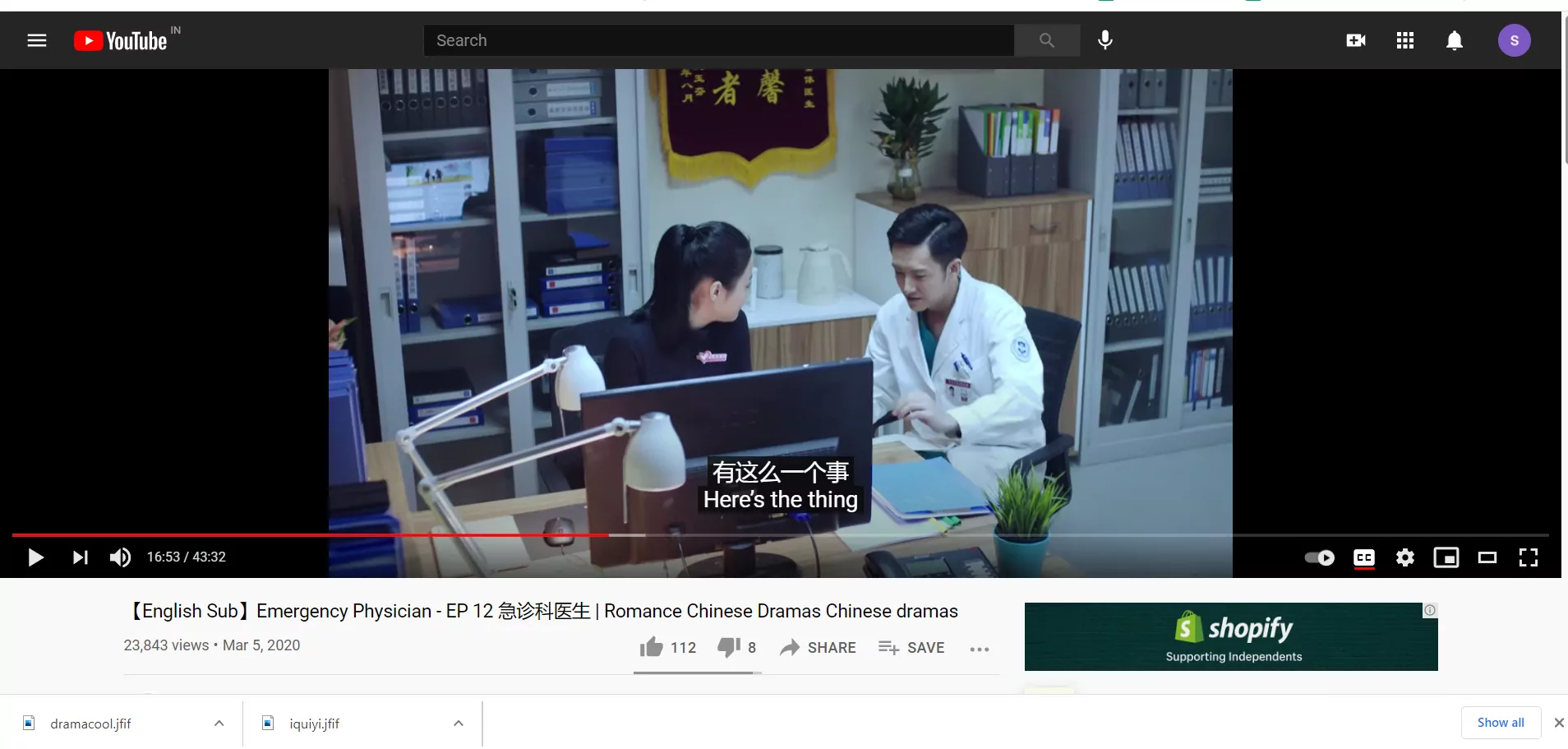Mute the video volume speaker icon
Screen dimensions: 1568x749
(x=121, y=557)
